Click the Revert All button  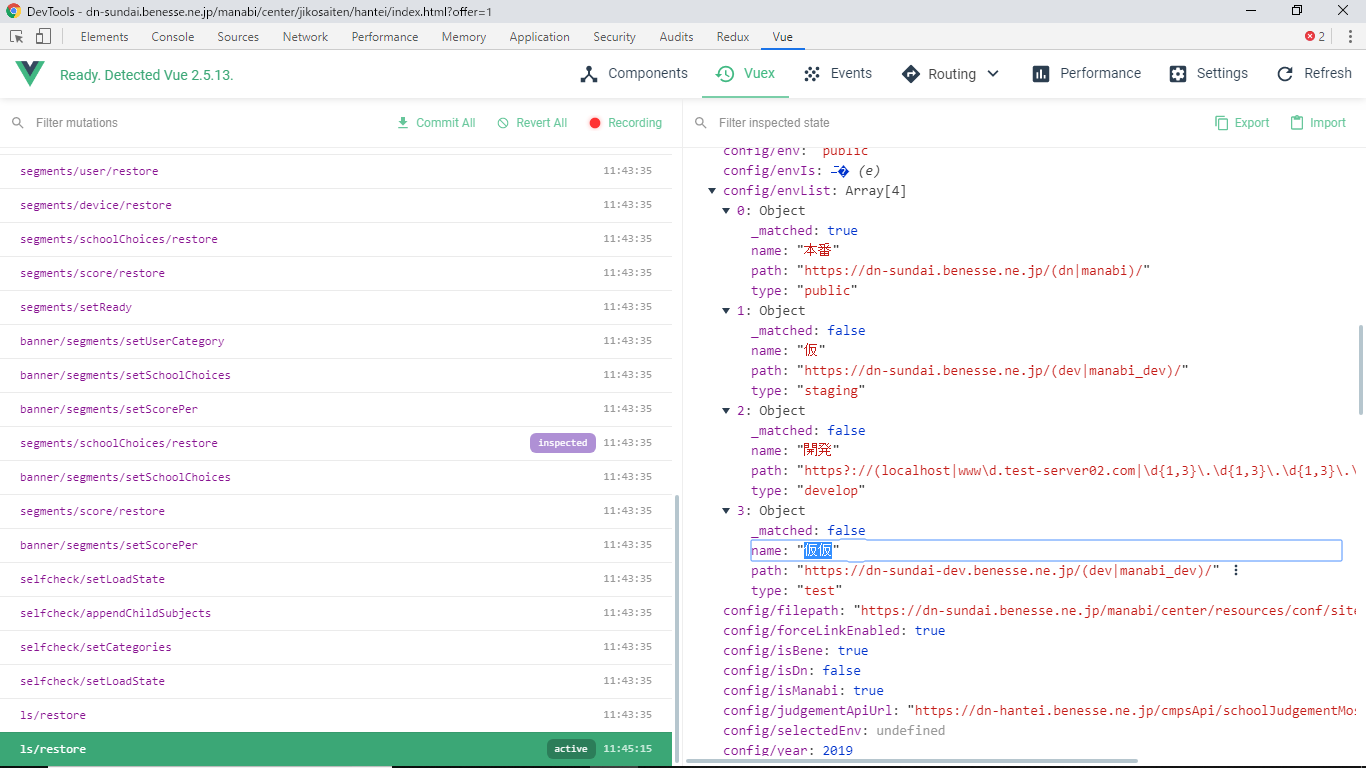click(x=532, y=123)
